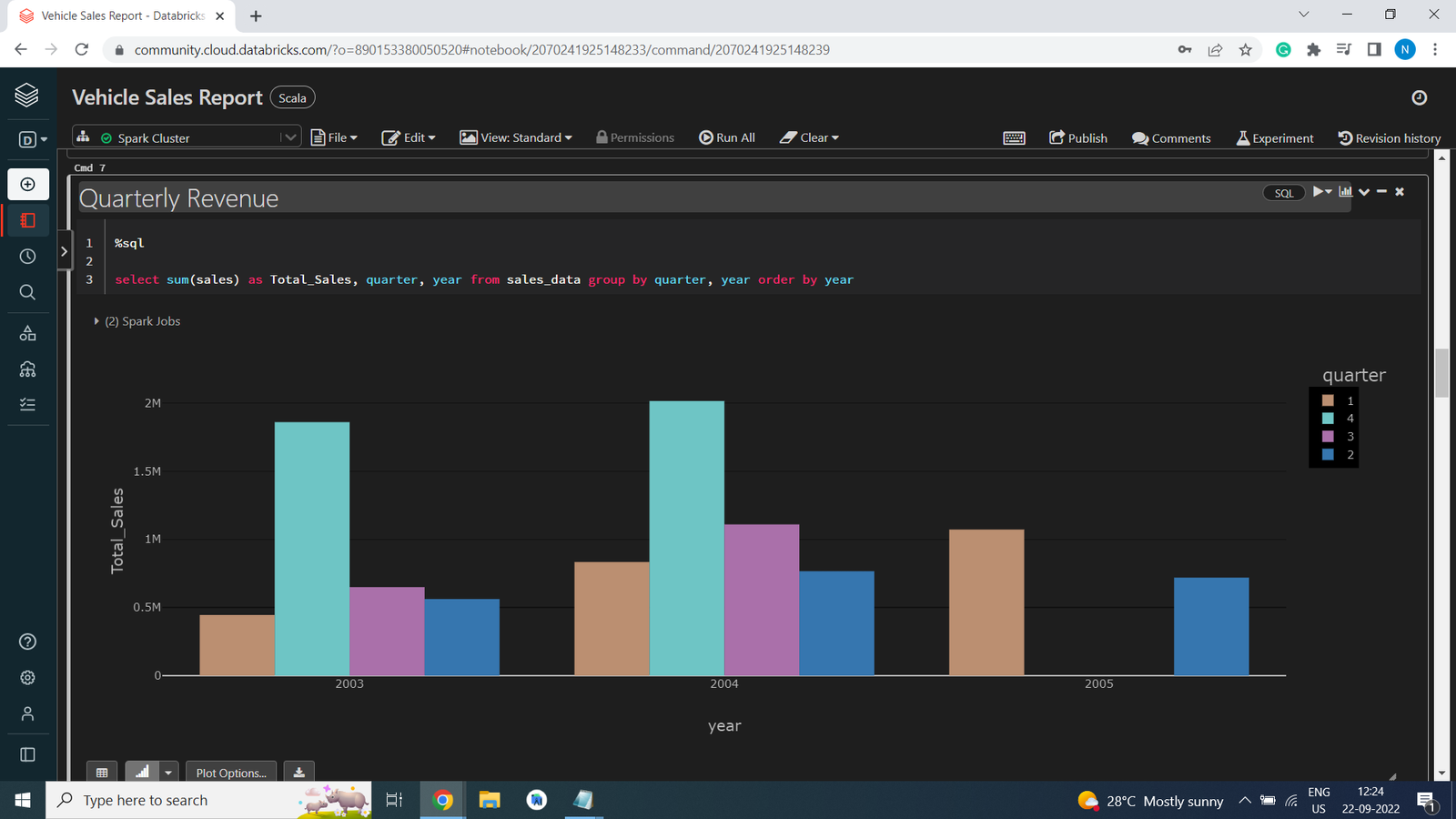Select the quarter 1 tan color swatch in legend

click(x=1328, y=399)
